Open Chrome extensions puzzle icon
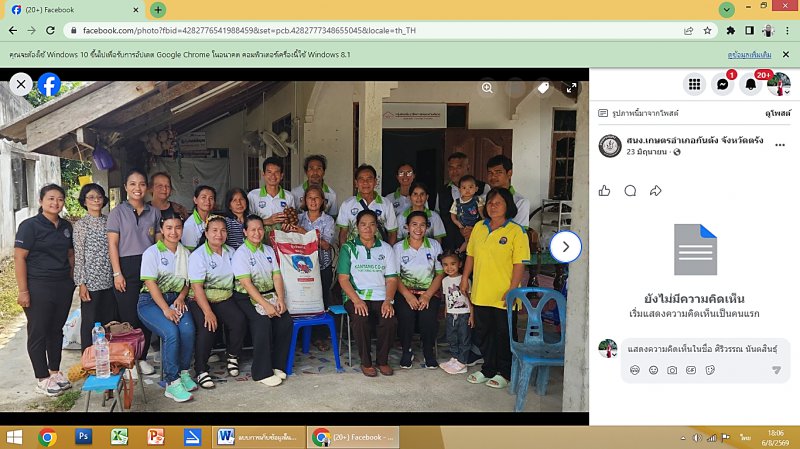 click(x=731, y=31)
